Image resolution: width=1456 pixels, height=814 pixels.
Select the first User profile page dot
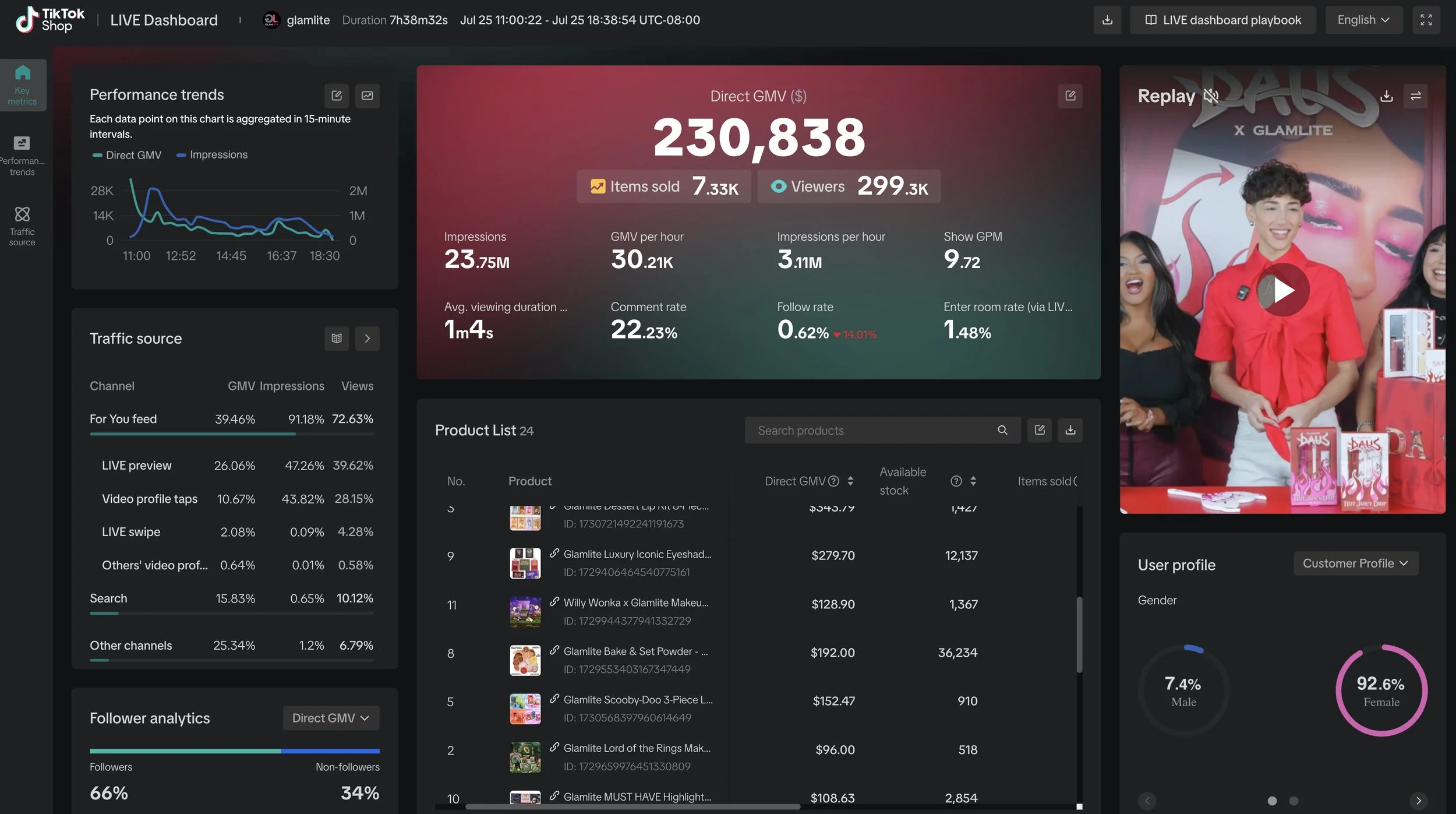coord(1272,801)
